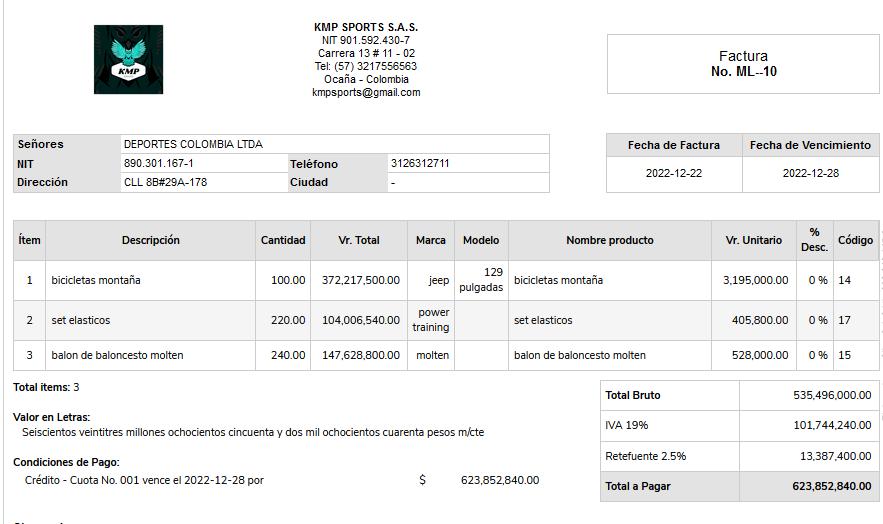Click the address CLL 8B#29A-178
This screenshot has width=883, height=524.
click(166, 182)
